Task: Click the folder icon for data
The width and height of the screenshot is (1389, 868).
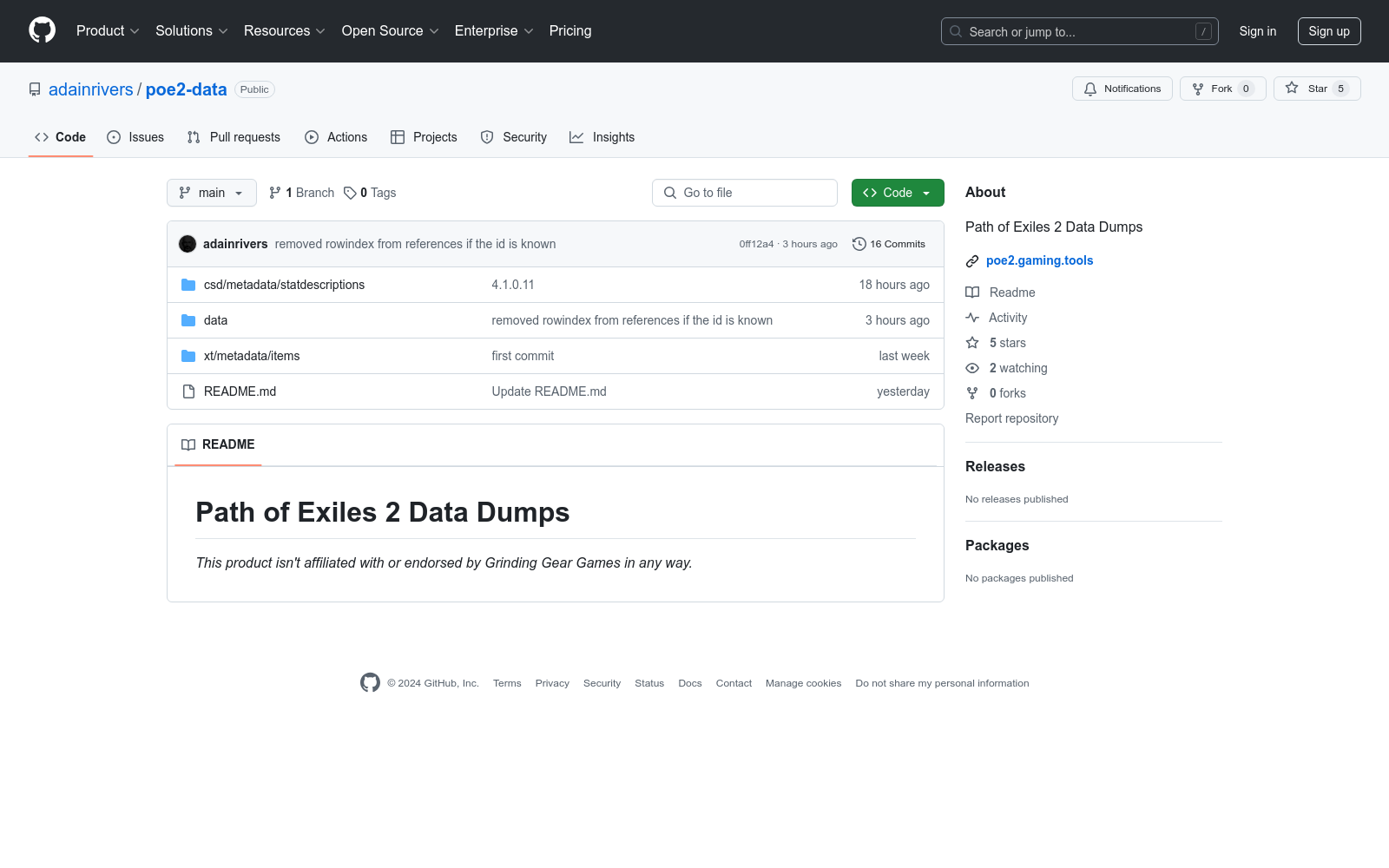Action: click(188, 320)
